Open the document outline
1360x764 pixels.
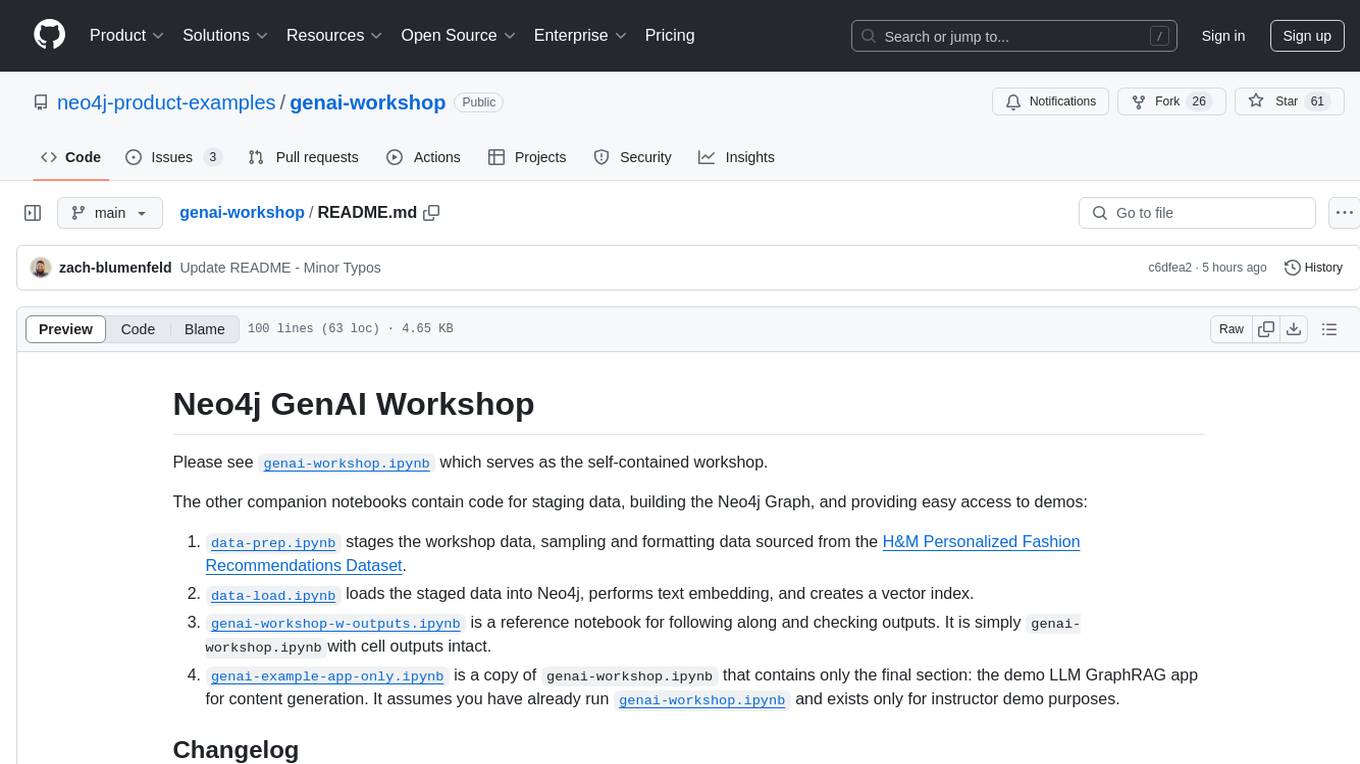pyautogui.click(x=1329, y=329)
